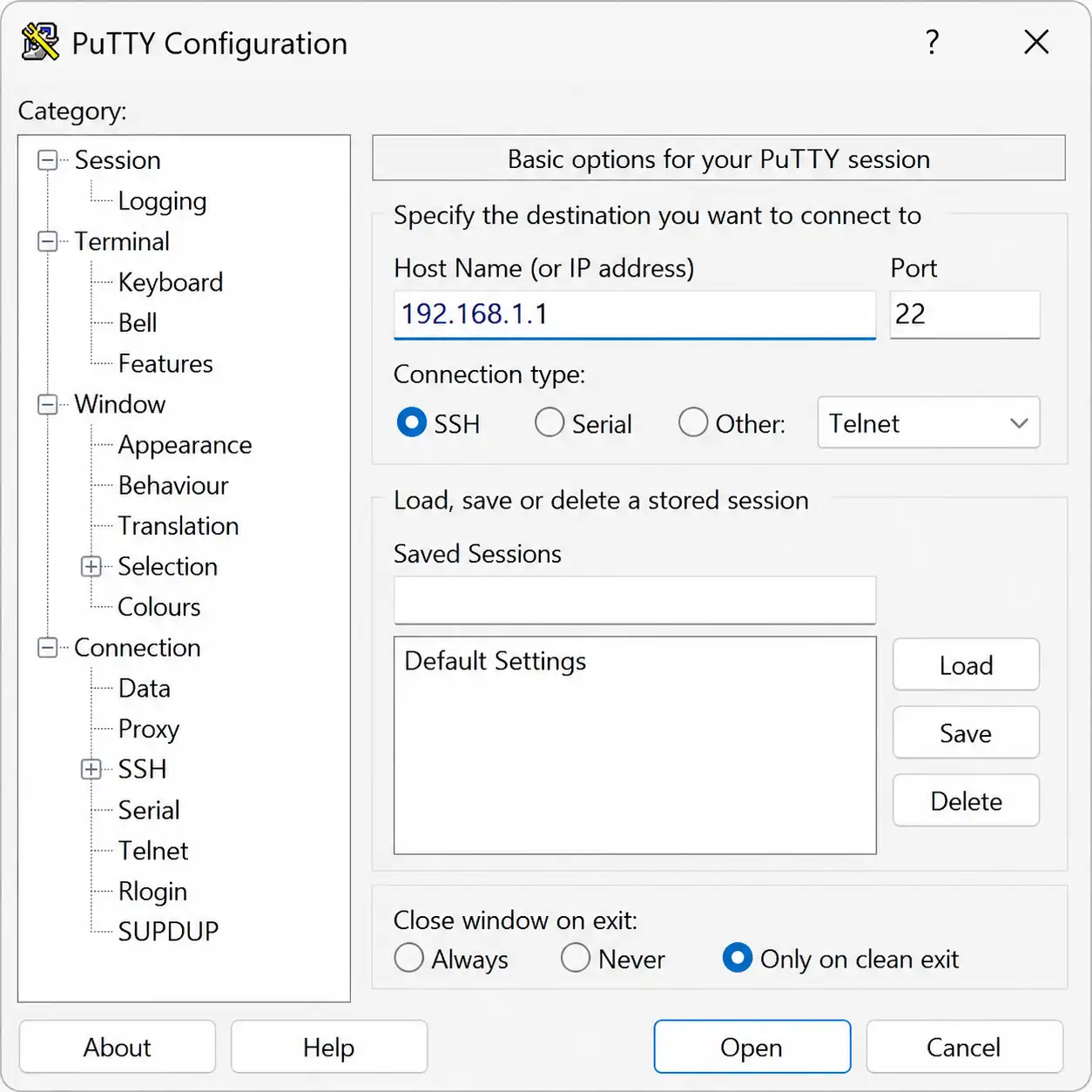Choose Never for close window on exit

576,958
